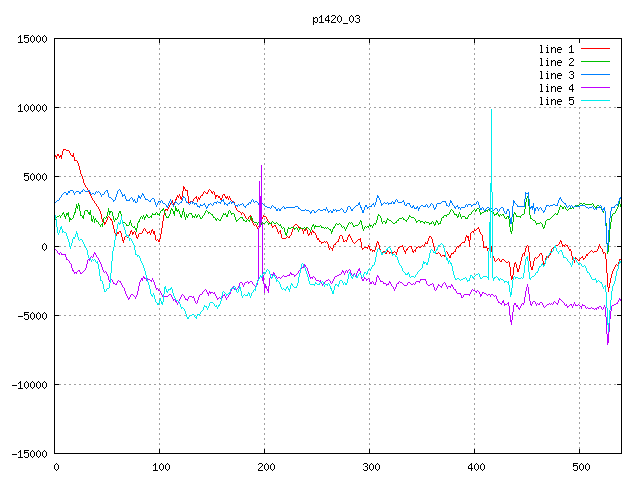The height and width of the screenshot is (480, 640).
Task: Select the 'line 2' legend label
Action: coord(556,62)
